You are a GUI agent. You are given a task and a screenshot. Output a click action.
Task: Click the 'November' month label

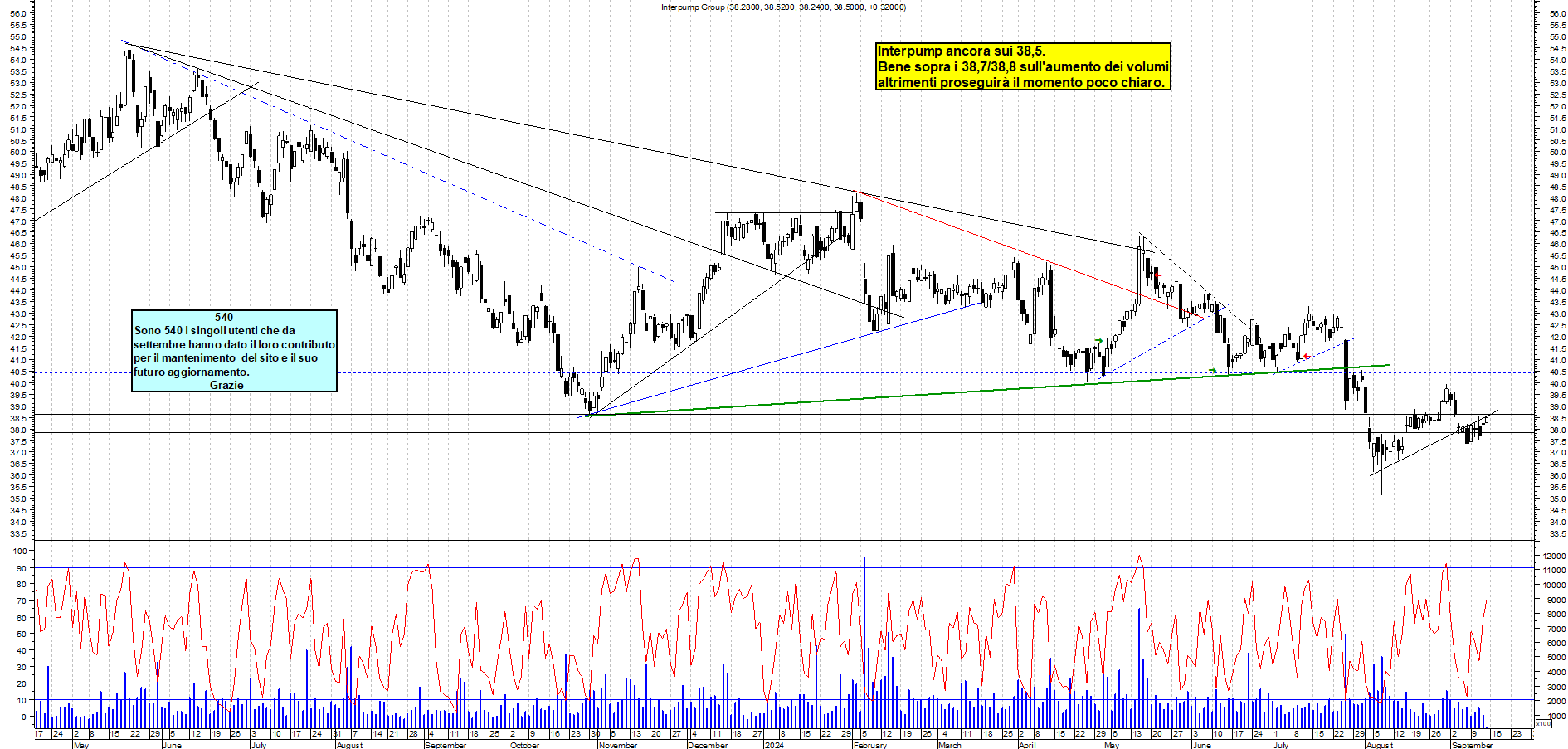pos(617,745)
